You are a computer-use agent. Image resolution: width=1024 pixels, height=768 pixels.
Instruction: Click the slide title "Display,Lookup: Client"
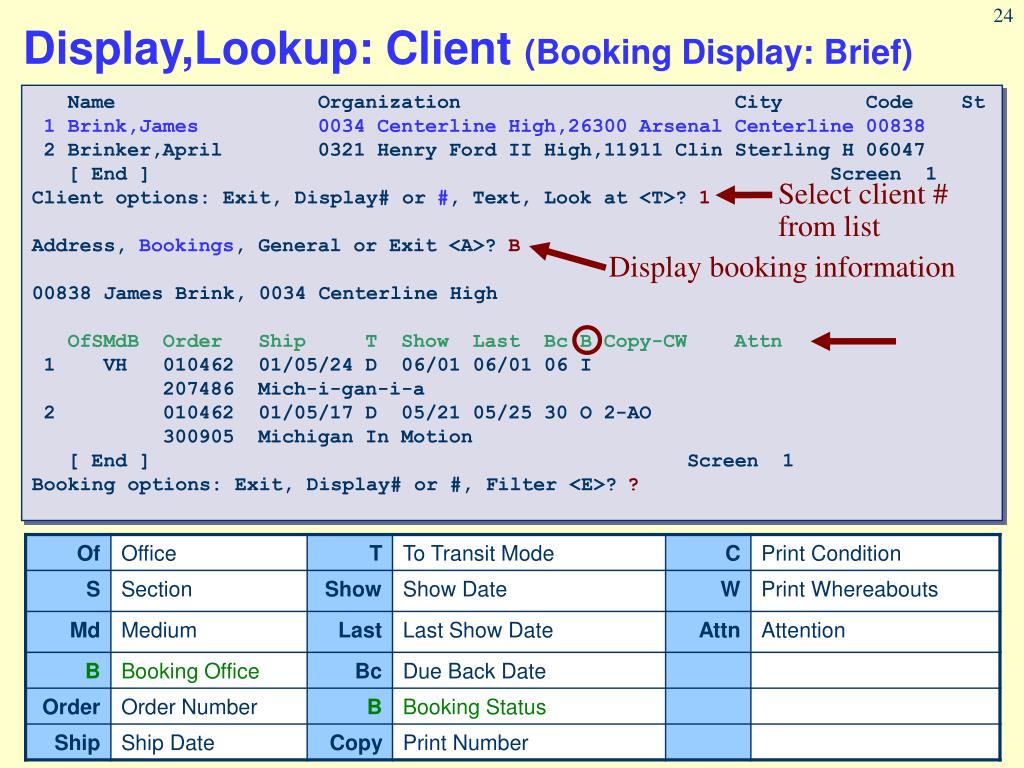[x=267, y=50]
